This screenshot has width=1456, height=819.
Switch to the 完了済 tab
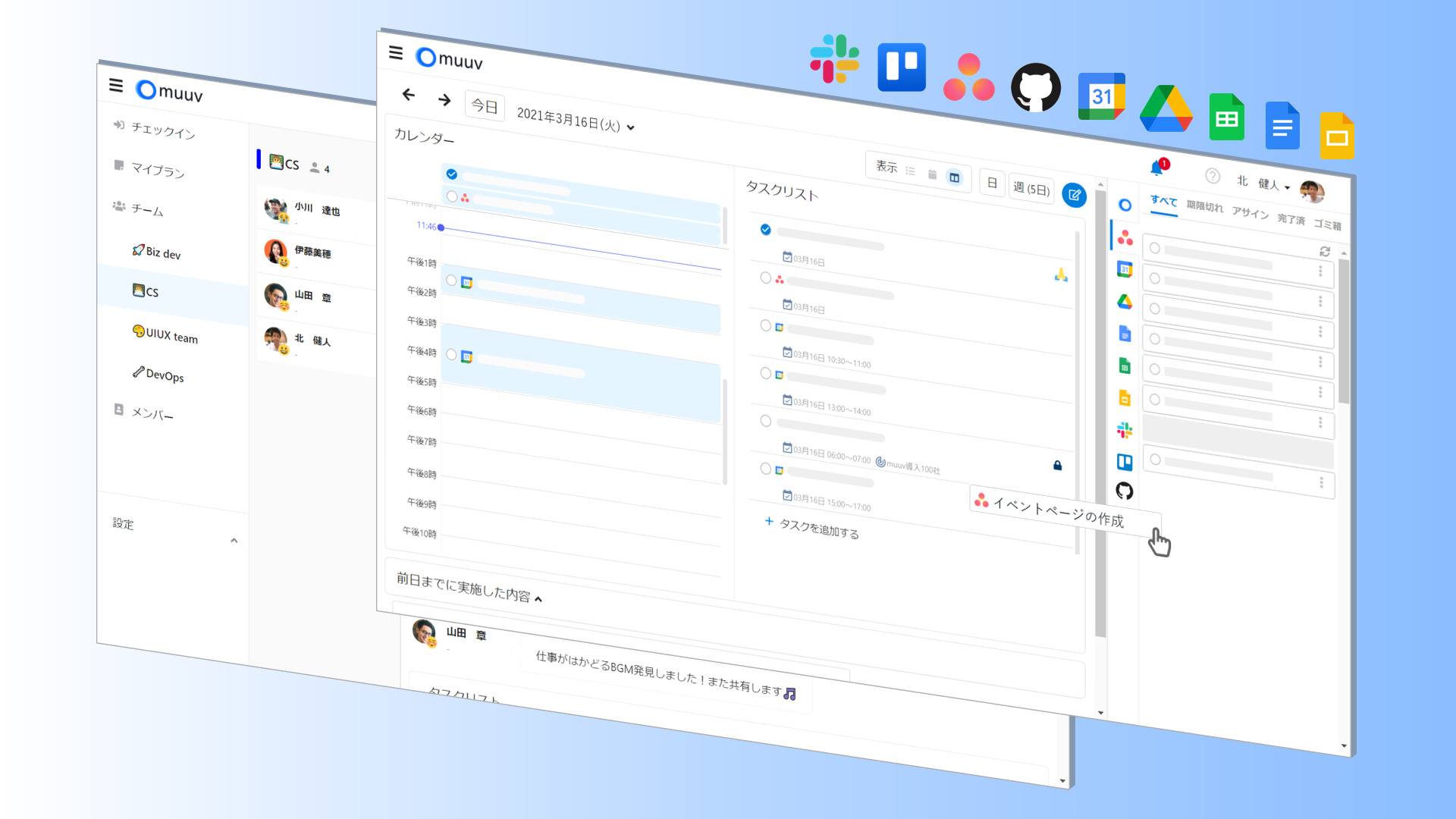pyautogui.click(x=1291, y=219)
